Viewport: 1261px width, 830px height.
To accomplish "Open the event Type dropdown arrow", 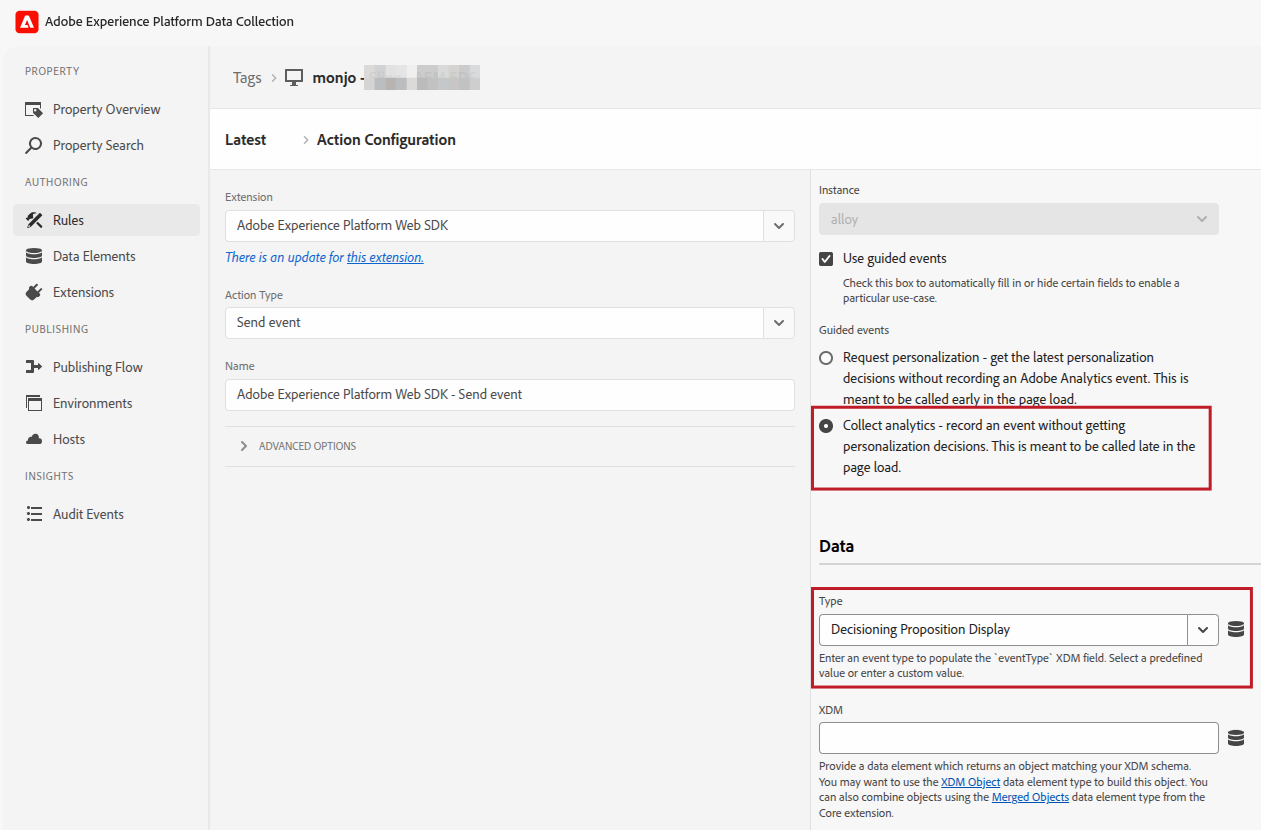I will pyautogui.click(x=1202, y=630).
